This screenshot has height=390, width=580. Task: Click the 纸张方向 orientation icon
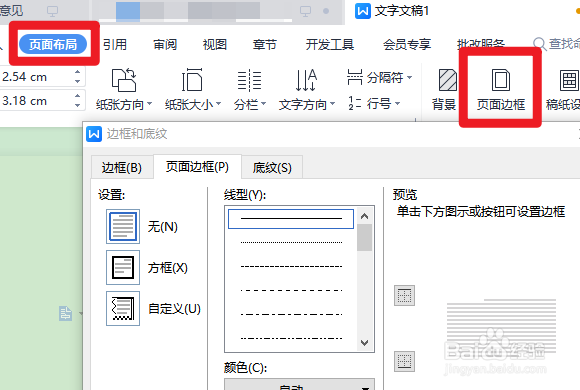click(x=124, y=80)
